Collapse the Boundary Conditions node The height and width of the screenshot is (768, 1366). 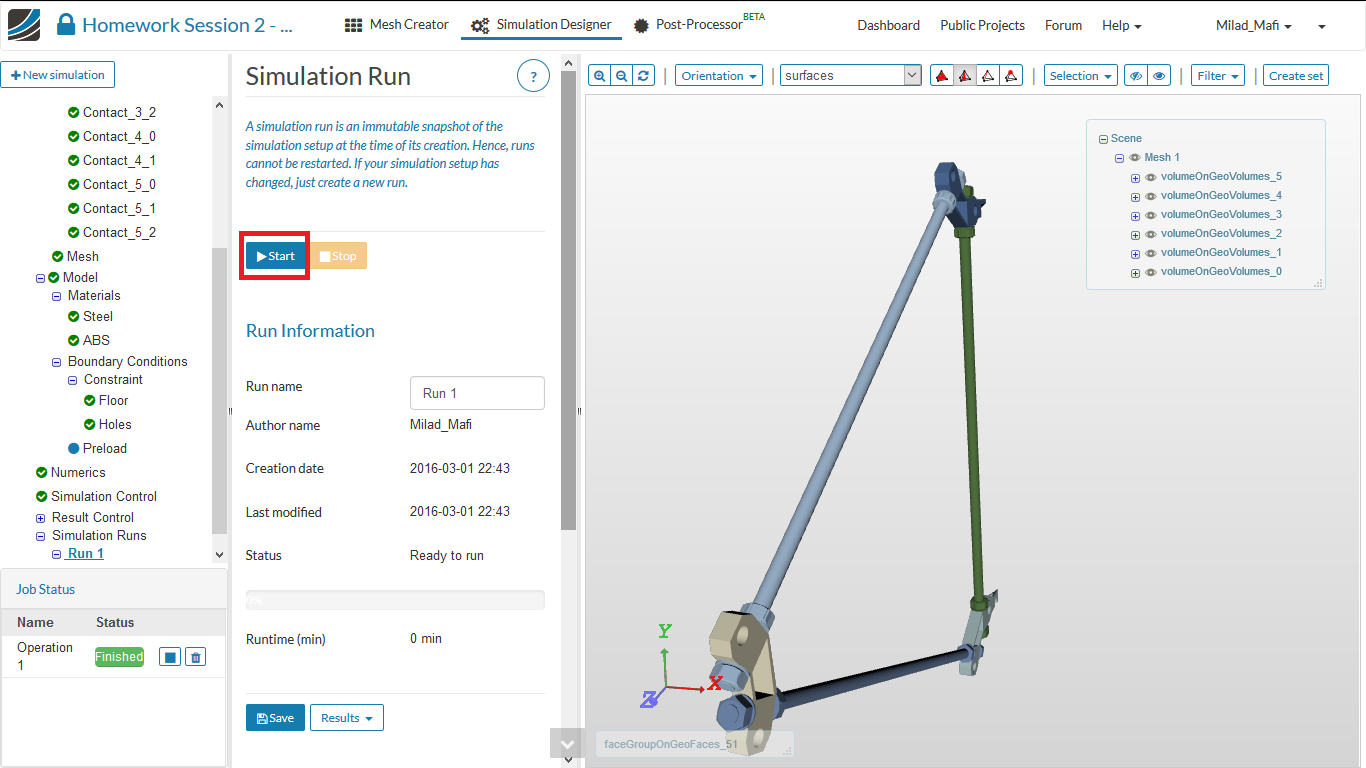(x=57, y=362)
